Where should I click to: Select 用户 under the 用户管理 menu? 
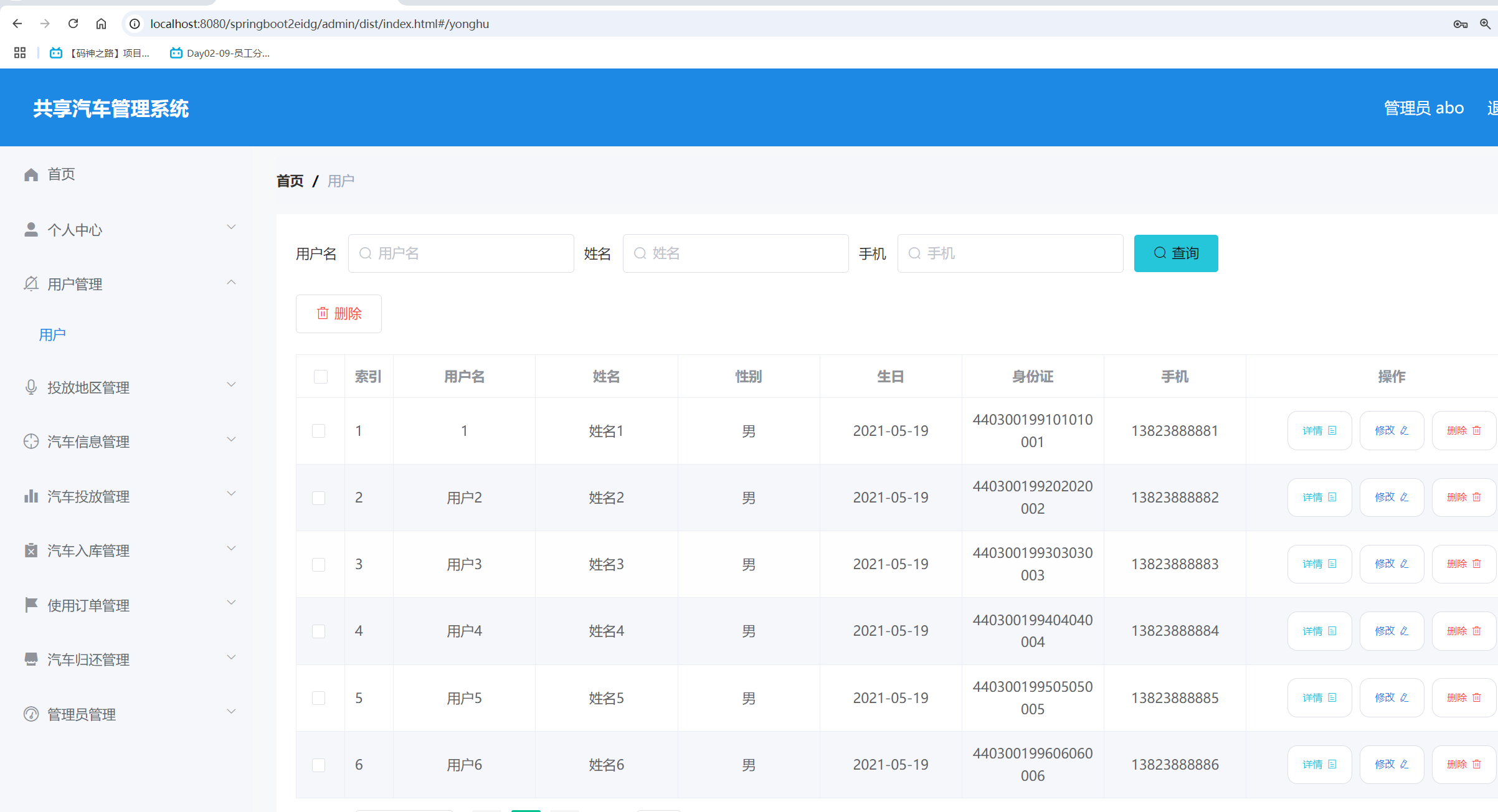52,334
